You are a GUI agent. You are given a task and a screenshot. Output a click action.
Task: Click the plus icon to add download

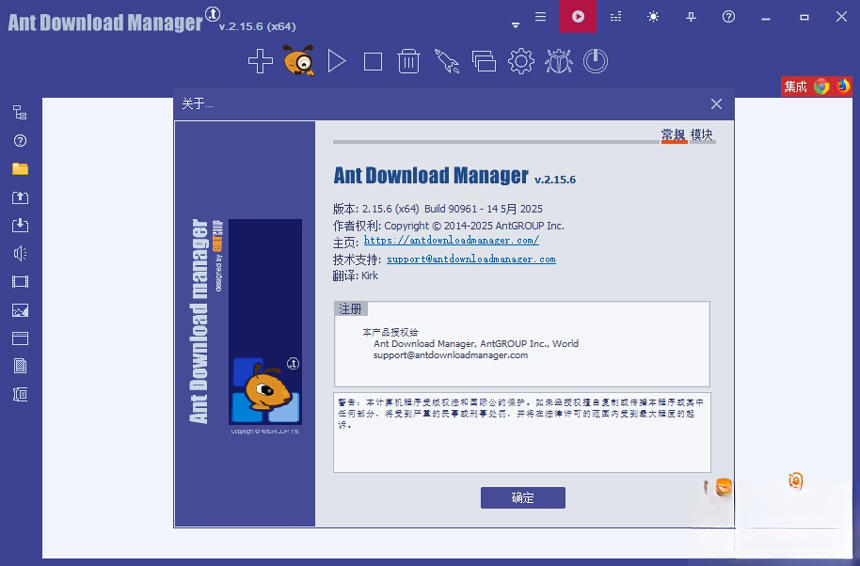tap(260, 62)
